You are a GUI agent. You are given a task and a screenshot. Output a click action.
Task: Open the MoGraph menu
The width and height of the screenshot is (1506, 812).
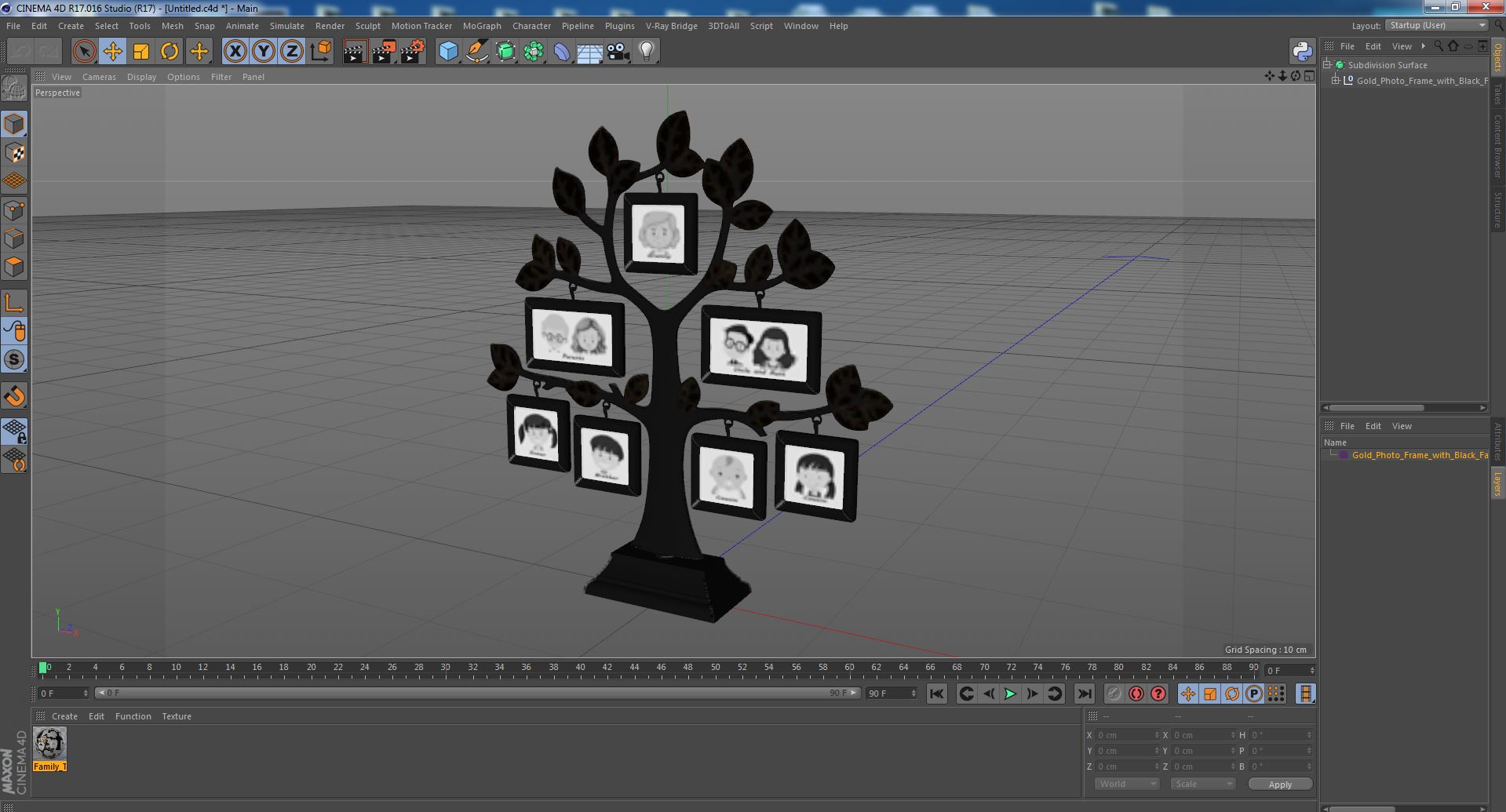click(482, 26)
